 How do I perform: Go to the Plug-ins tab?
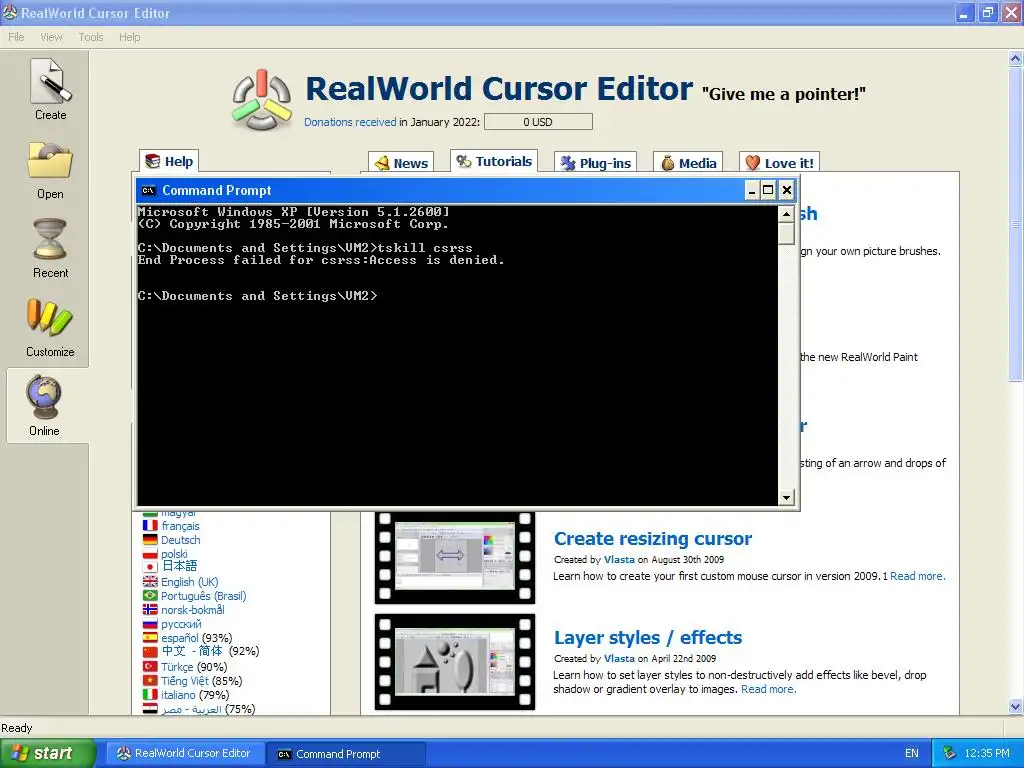pos(596,163)
